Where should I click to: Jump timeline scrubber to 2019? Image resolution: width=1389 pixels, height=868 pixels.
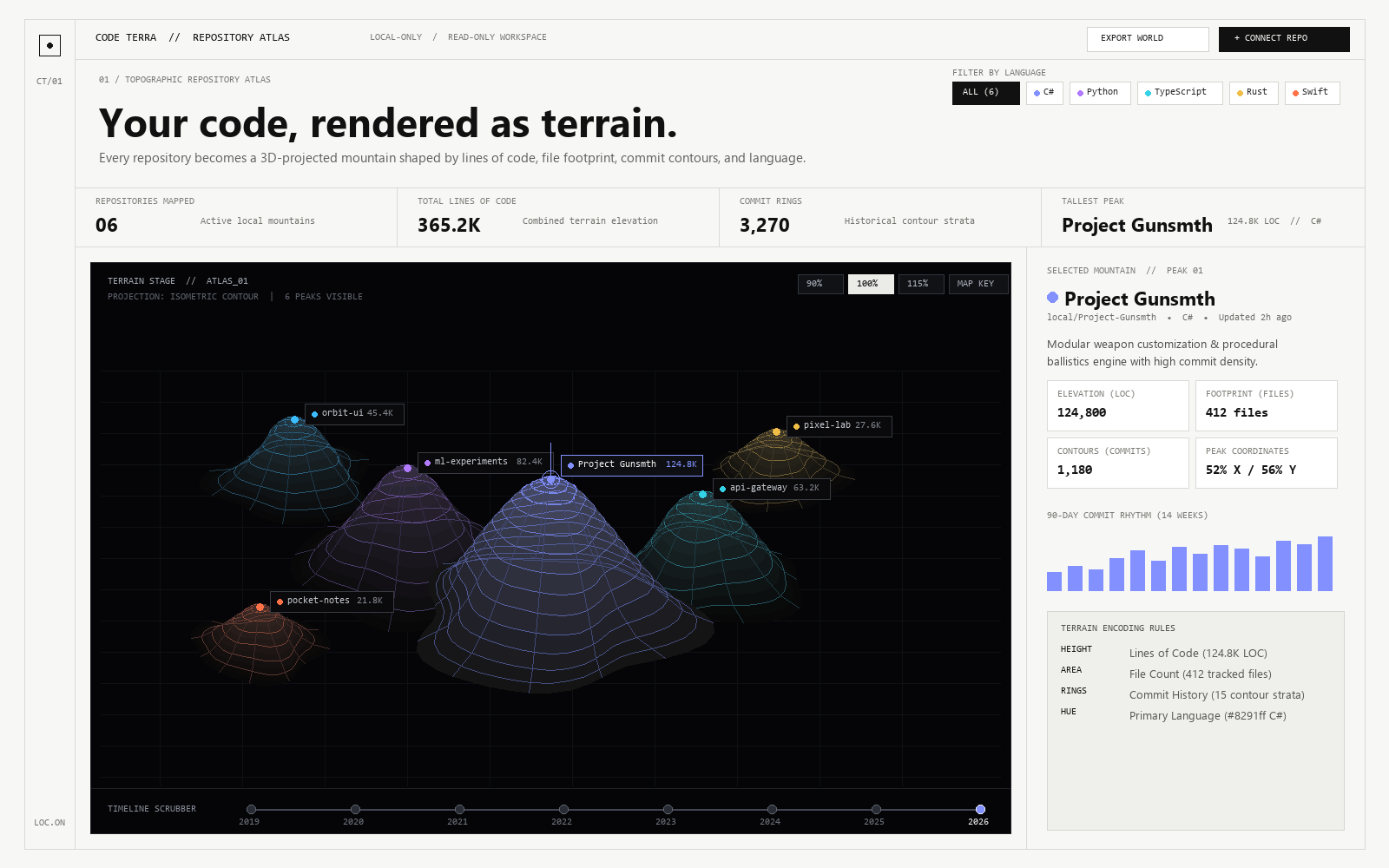click(251, 810)
